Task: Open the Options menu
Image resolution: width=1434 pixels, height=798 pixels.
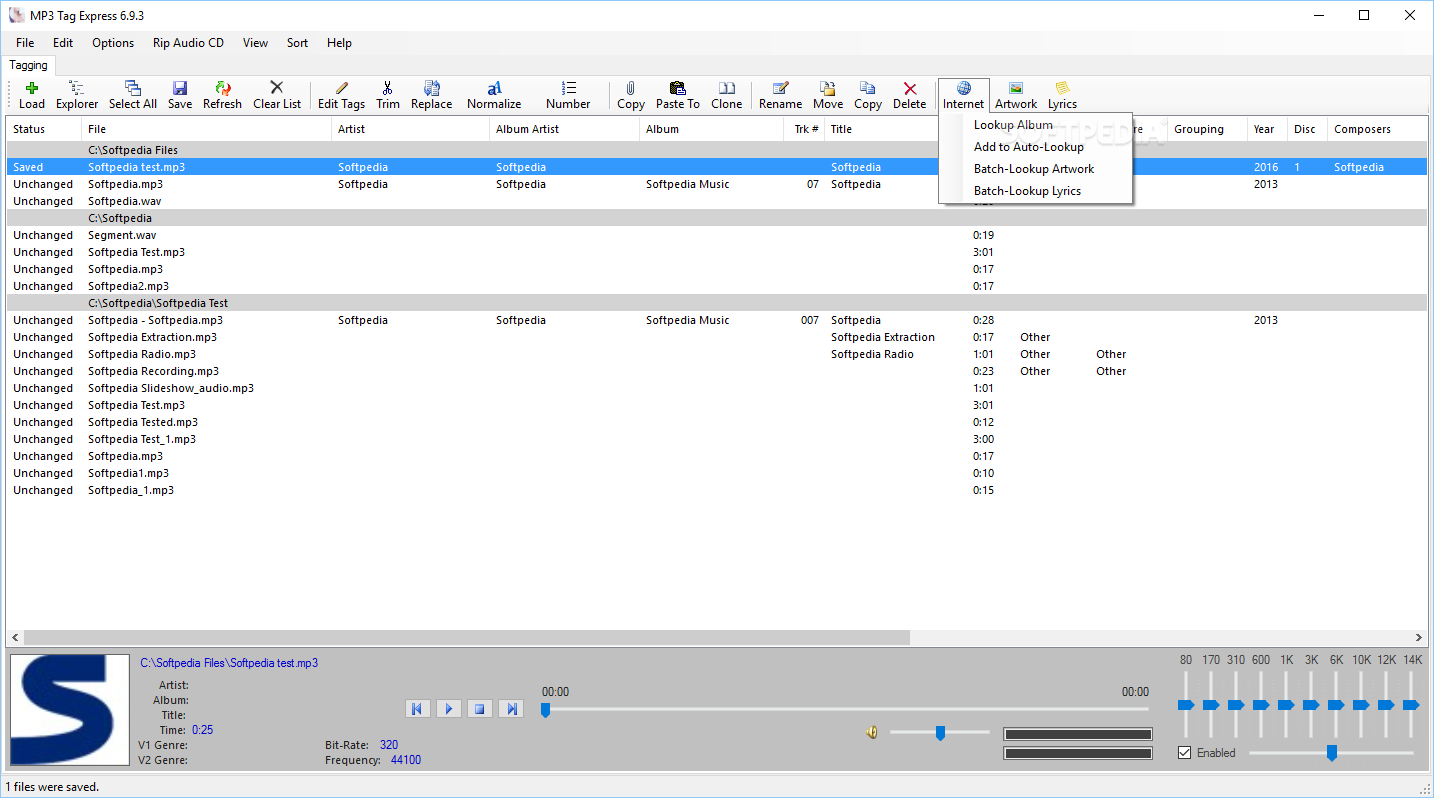Action: click(113, 43)
